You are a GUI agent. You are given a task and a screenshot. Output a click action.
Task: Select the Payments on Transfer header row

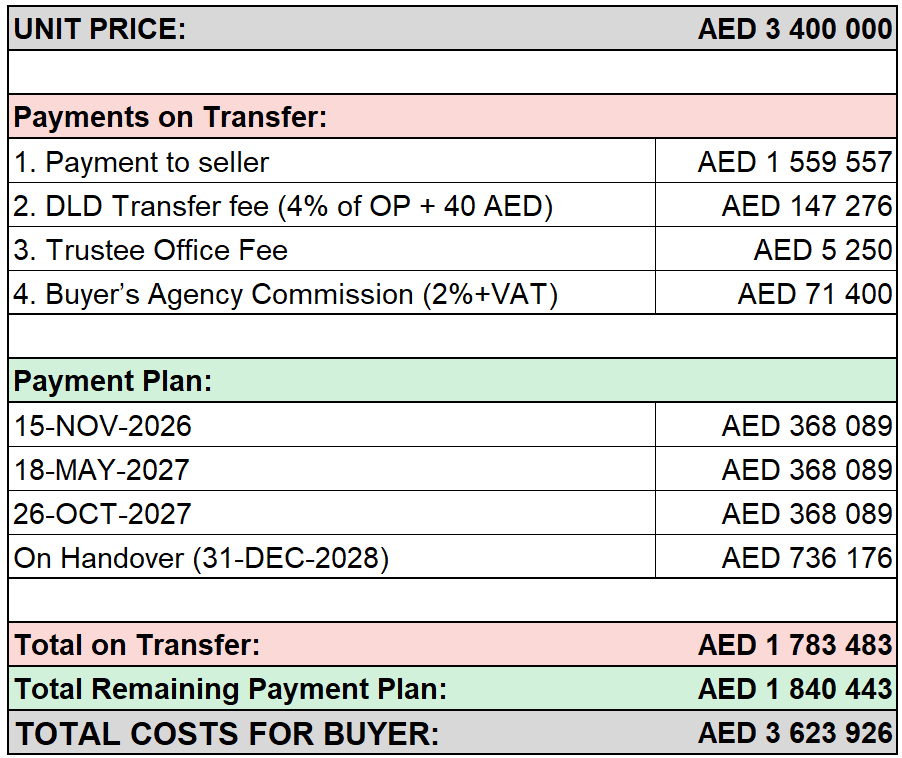coord(452,117)
